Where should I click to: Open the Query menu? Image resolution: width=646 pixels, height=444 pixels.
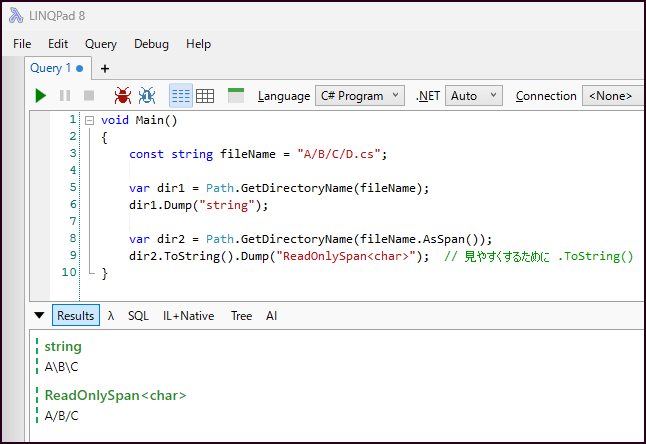coord(101,44)
